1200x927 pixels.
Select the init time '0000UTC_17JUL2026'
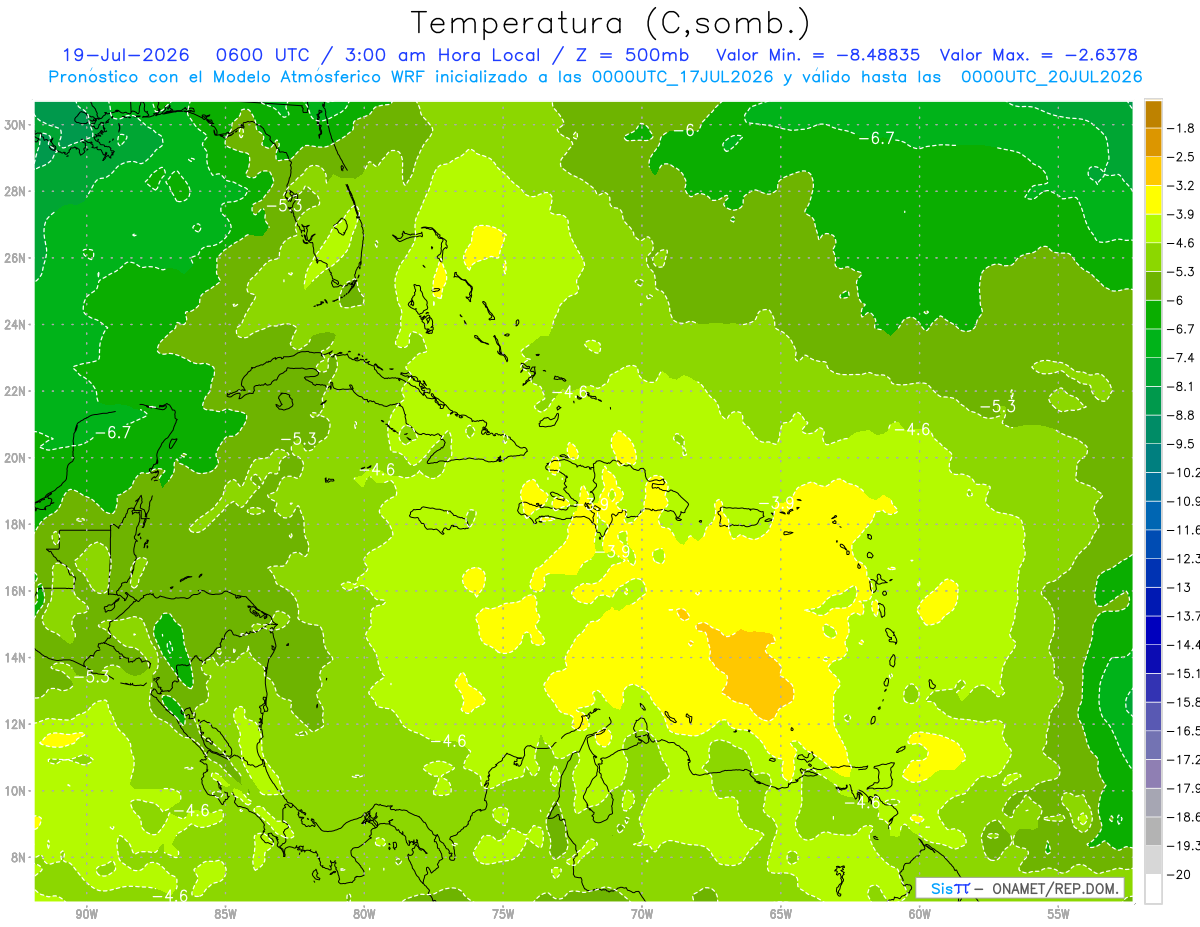(683, 77)
